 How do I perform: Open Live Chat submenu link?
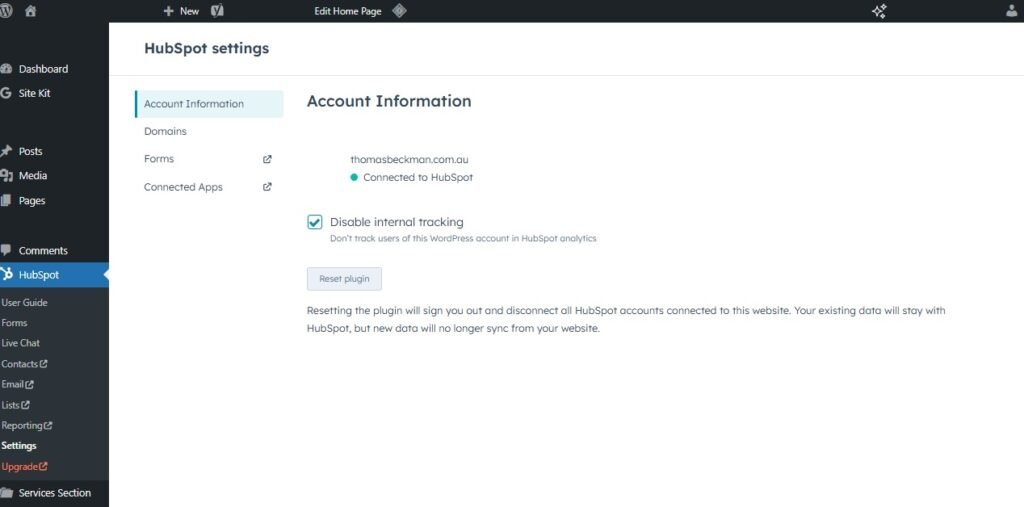(20, 343)
